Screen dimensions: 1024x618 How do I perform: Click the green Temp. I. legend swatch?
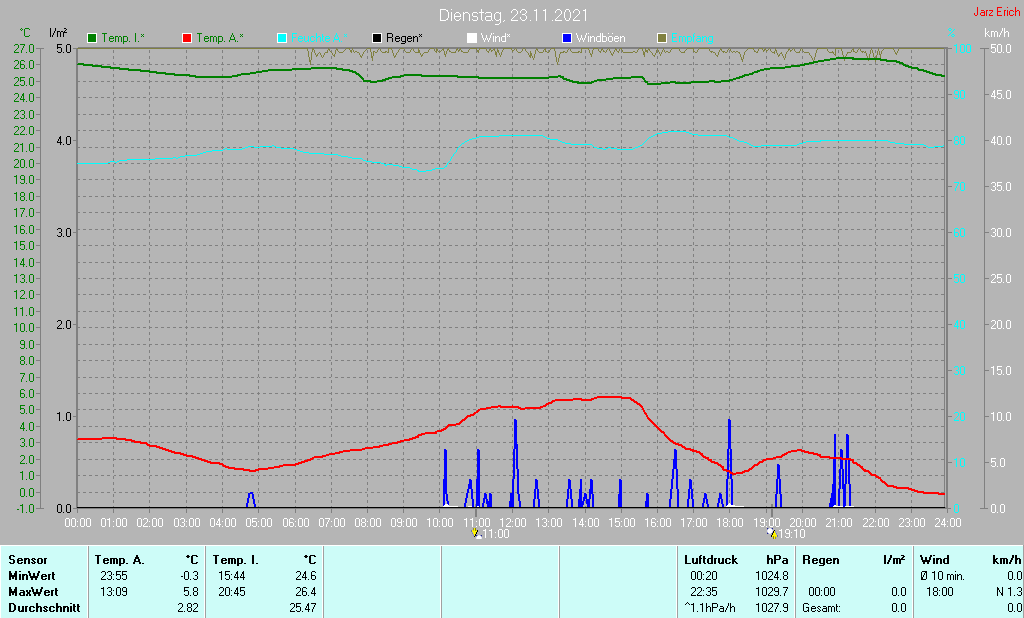pos(92,39)
